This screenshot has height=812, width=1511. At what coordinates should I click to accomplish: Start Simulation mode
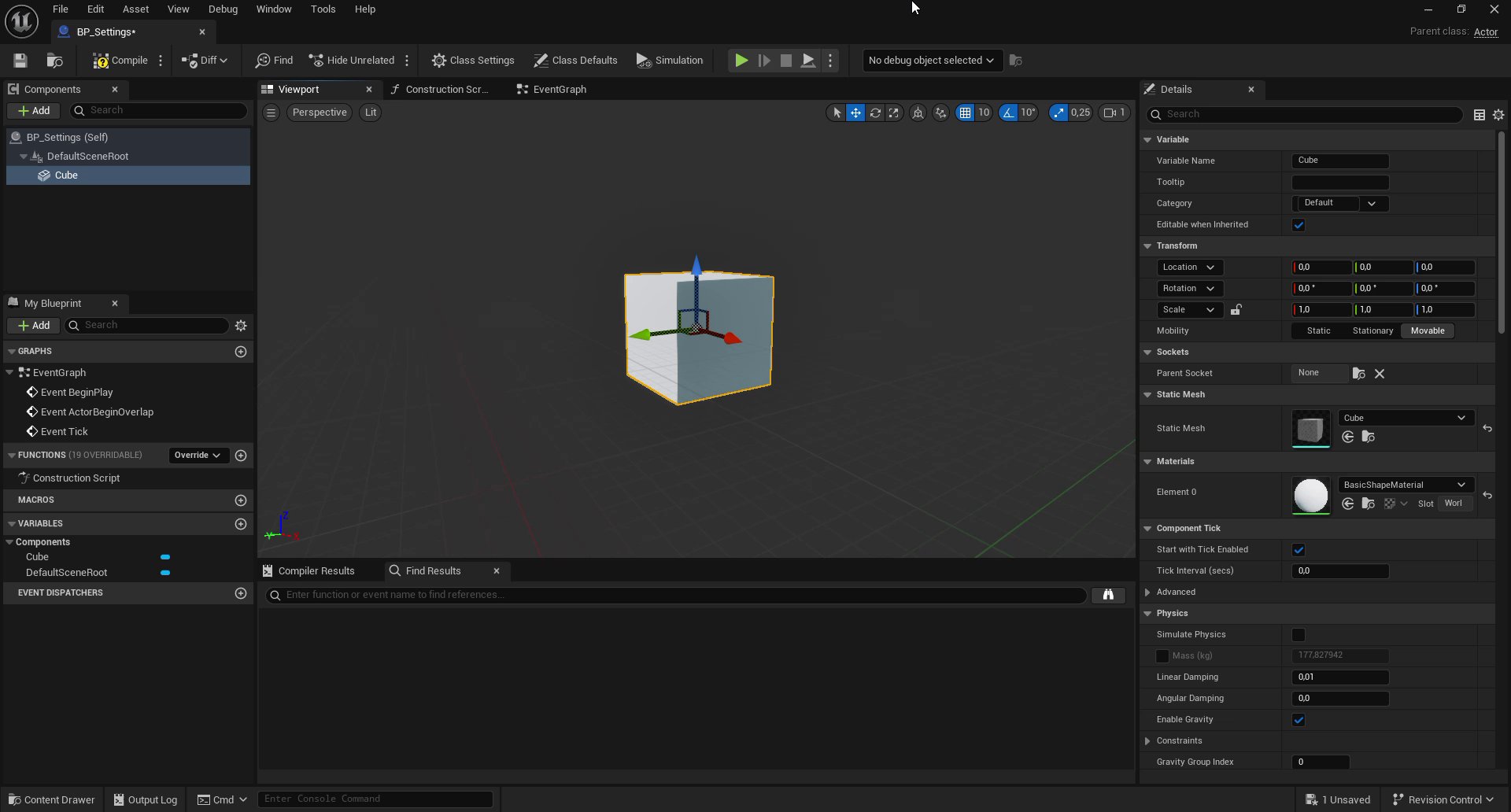pos(670,61)
